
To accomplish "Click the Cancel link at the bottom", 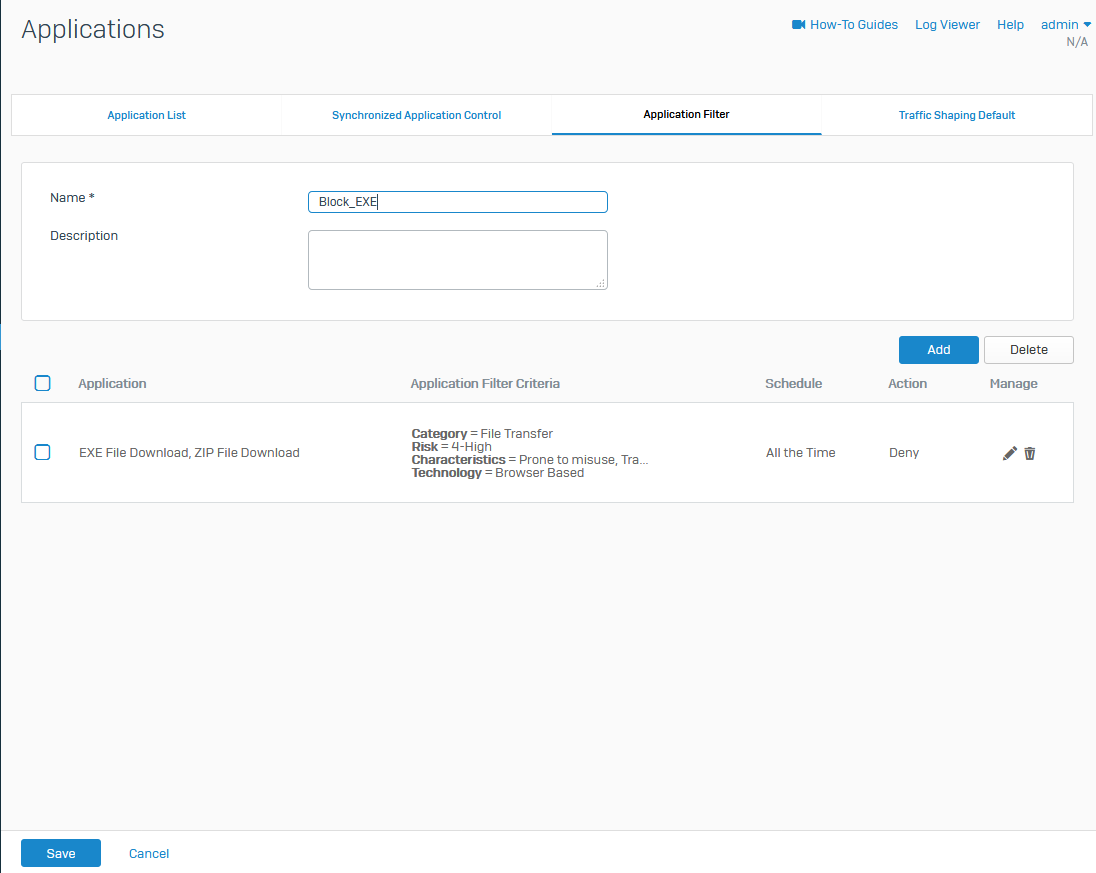I will (x=149, y=853).
